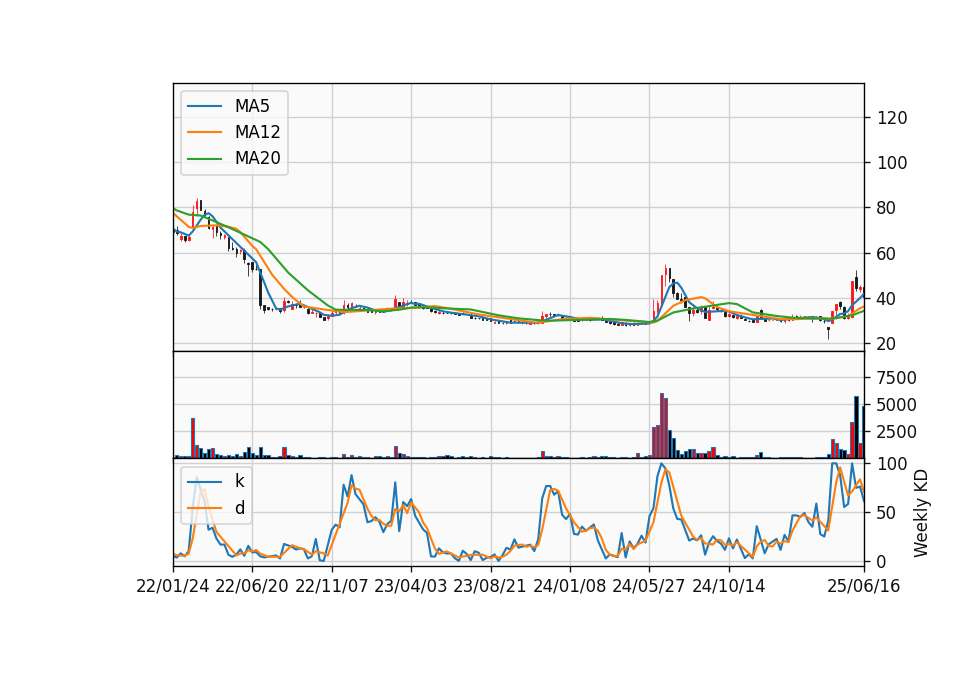Click the 24/10/14 date tick label
Screen dimensions: 960x690
(729, 586)
